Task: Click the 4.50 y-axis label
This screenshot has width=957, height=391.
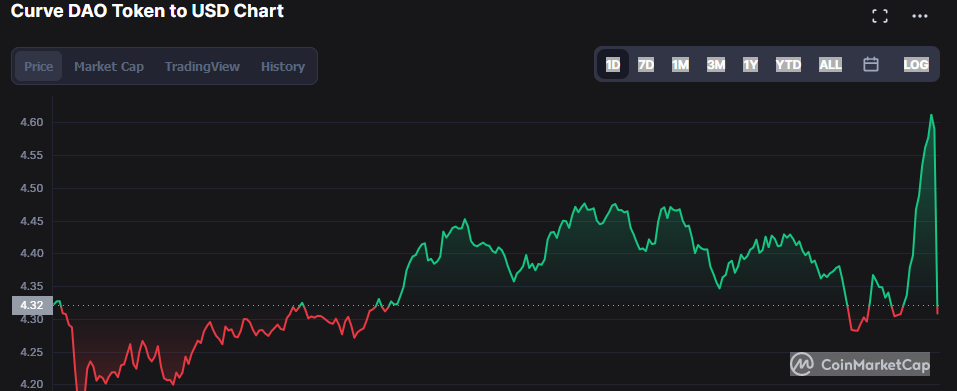Action: tap(32, 188)
